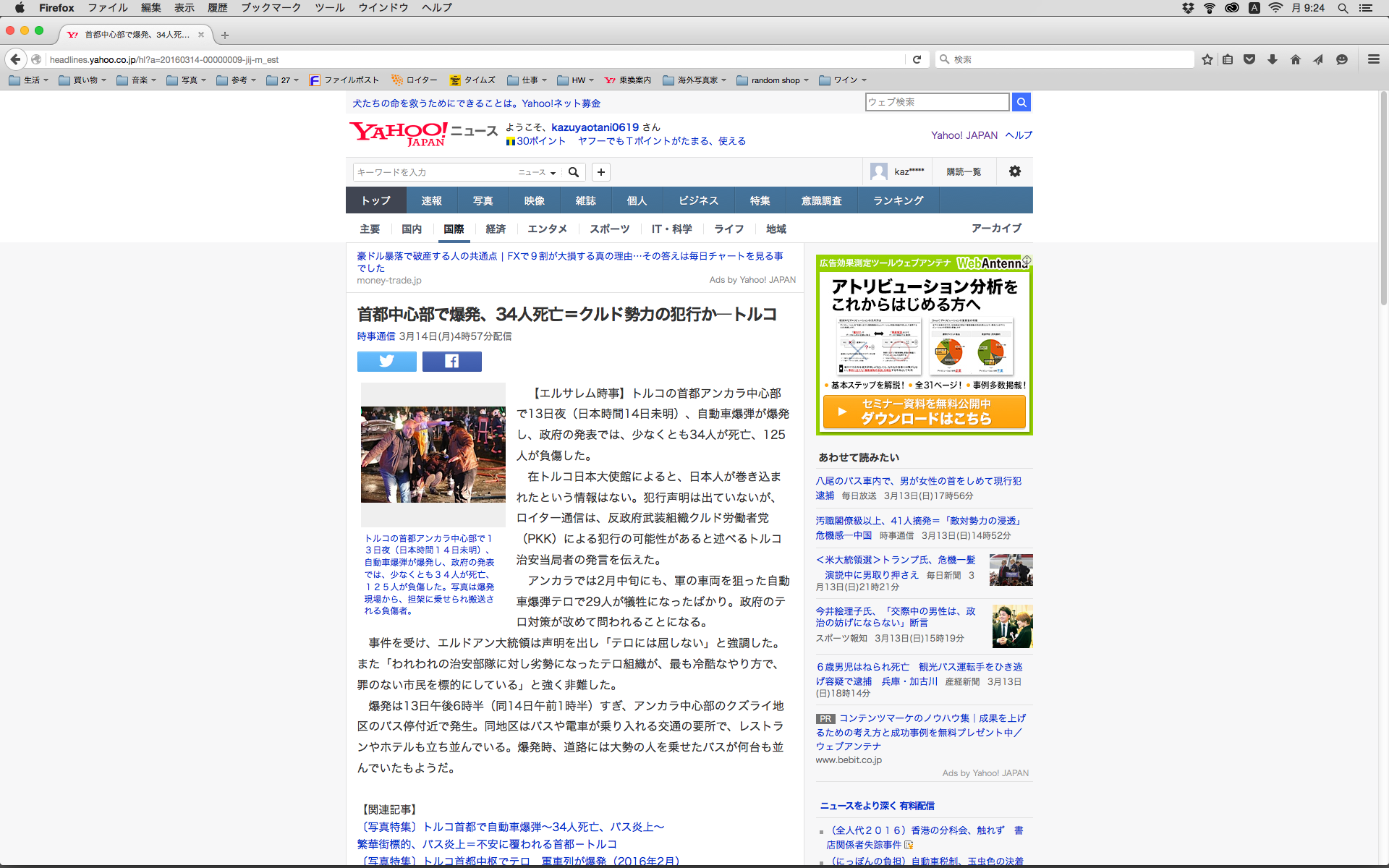Click the article's explosion scene photo
The image size is (1389, 868).
(x=433, y=454)
